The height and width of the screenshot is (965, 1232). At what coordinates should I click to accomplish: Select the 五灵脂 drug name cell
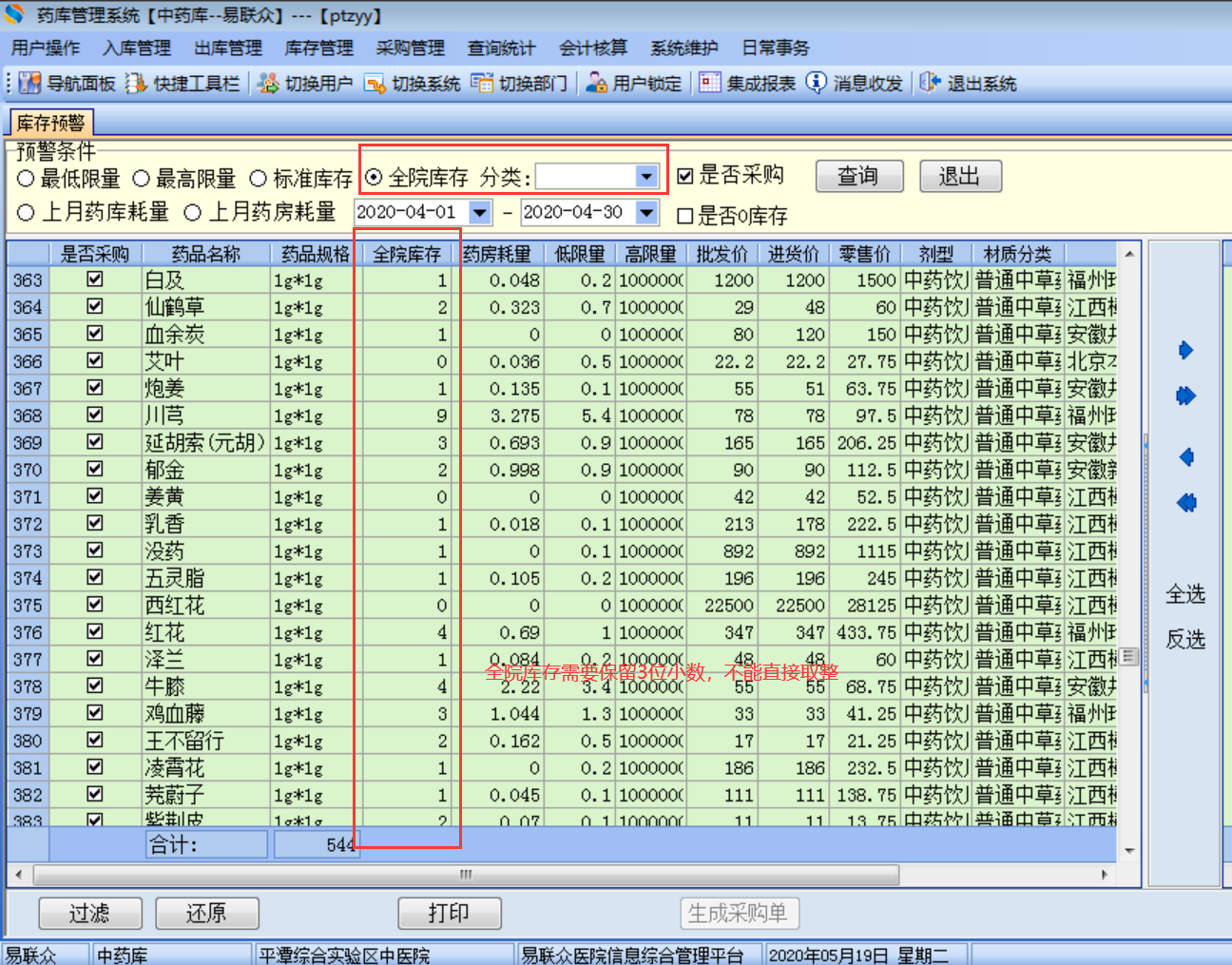[206, 578]
